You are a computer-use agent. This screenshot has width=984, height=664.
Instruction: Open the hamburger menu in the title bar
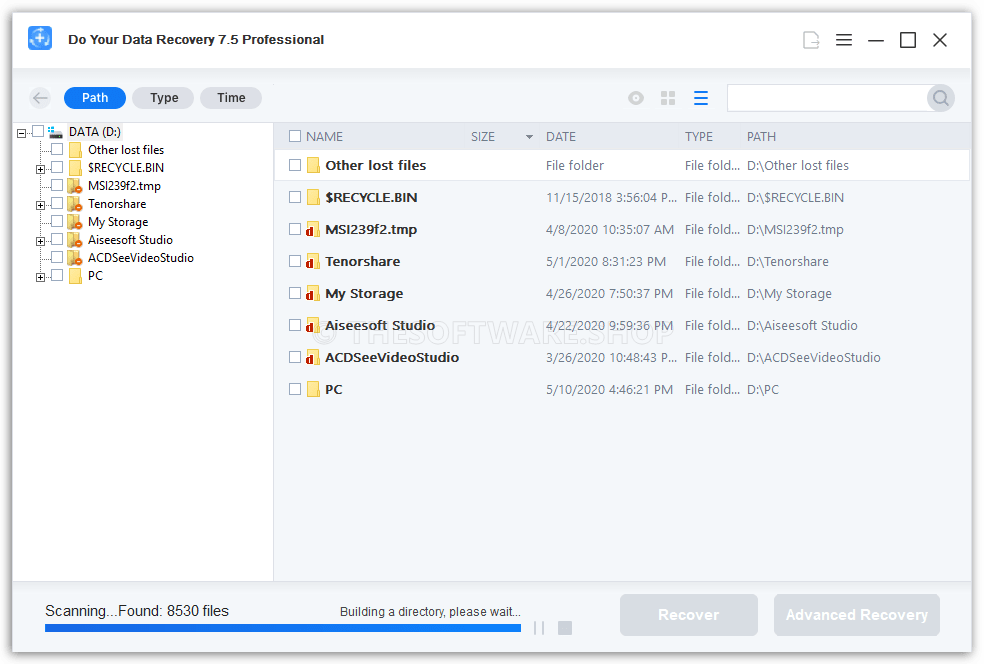(844, 40)
